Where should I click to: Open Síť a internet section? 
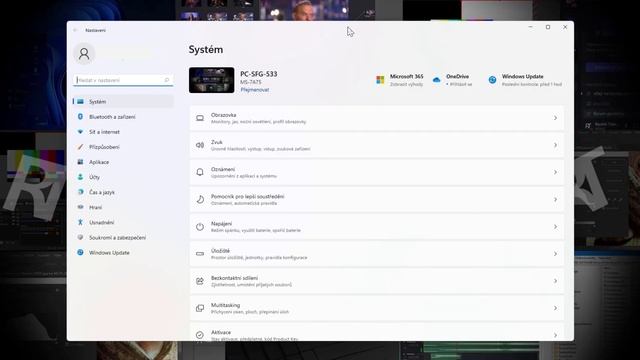[x=123, y=132]
